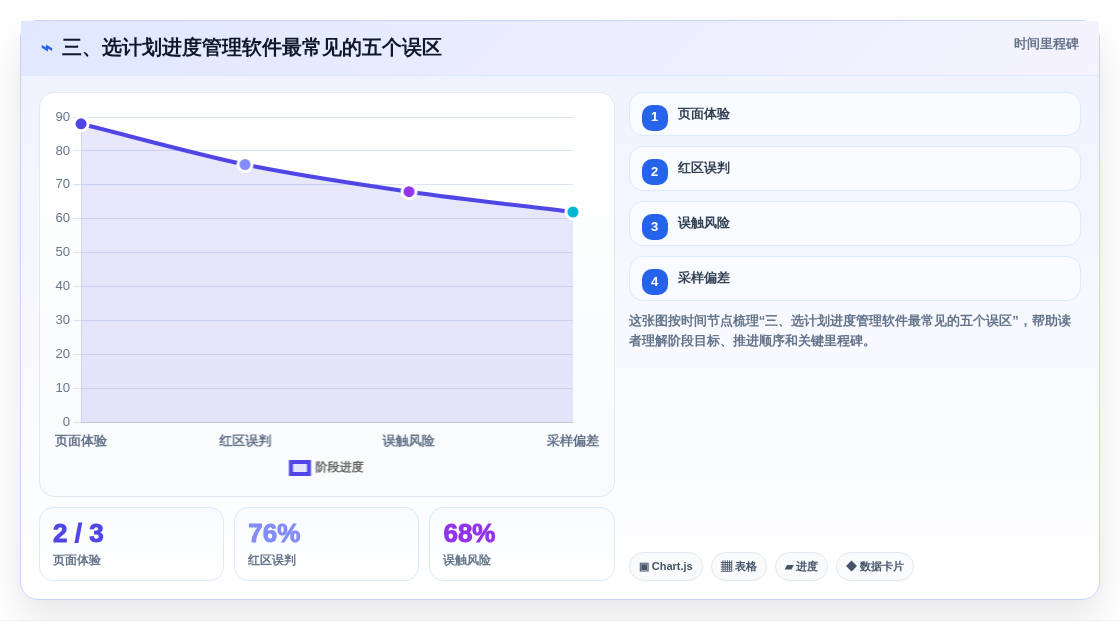Click the blue lightning icon beside the title

tap(47, 48)
